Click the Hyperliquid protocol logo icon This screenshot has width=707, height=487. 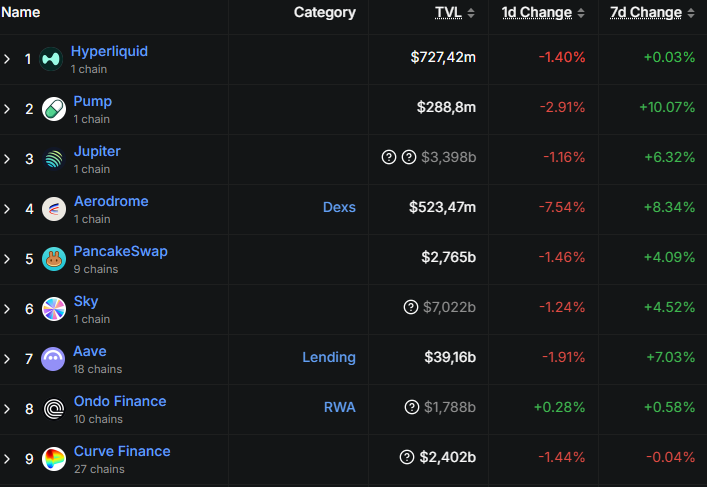tap(51, 59)
